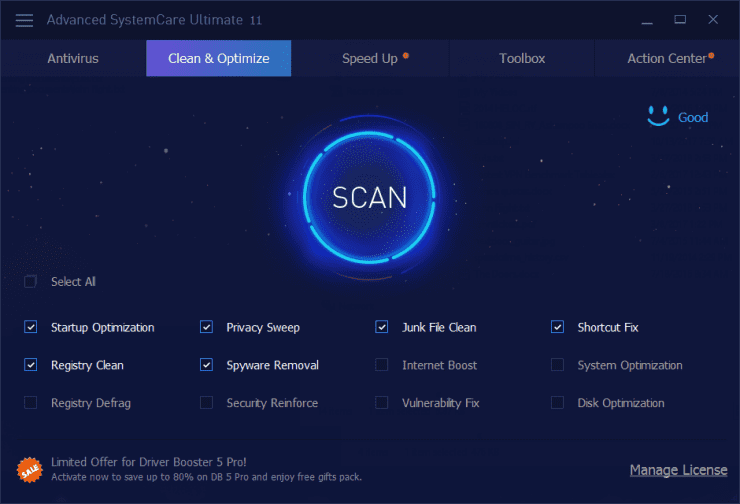Check the Disk Optimization box
Image resolution: width=740 pixels, height=504 pixels.
(557, 403)
